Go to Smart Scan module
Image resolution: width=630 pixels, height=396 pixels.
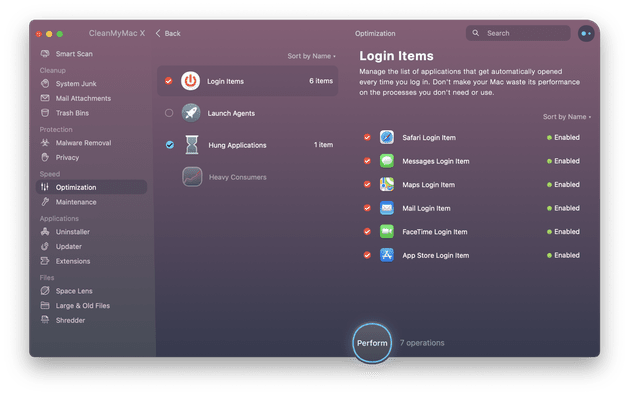tap(92, 53)
